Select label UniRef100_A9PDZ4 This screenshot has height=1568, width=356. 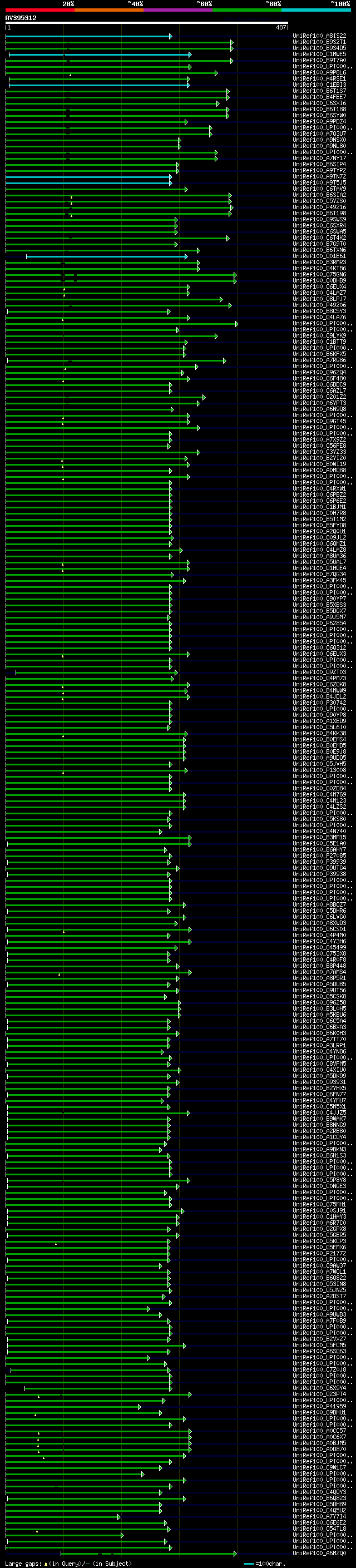319,122
